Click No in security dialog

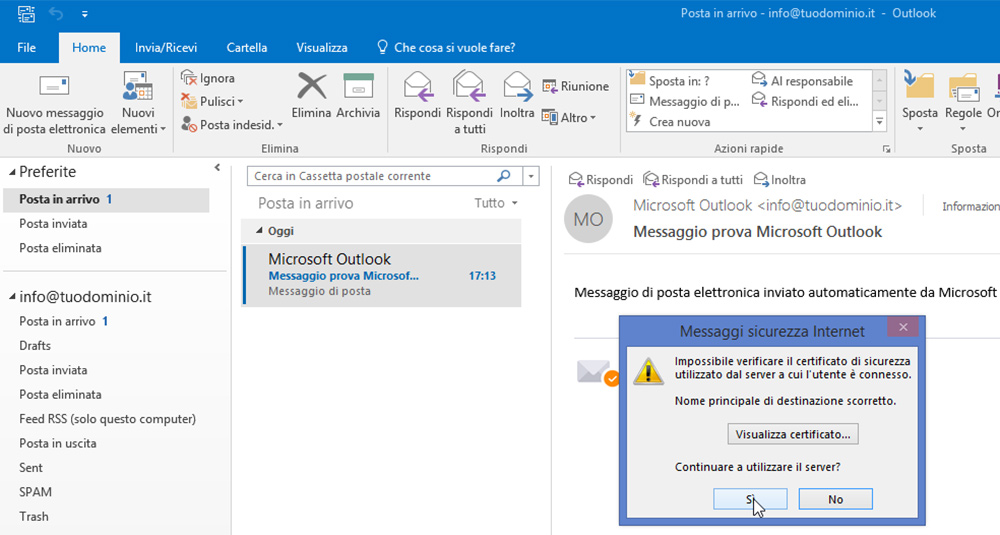[x=835, y=499]
